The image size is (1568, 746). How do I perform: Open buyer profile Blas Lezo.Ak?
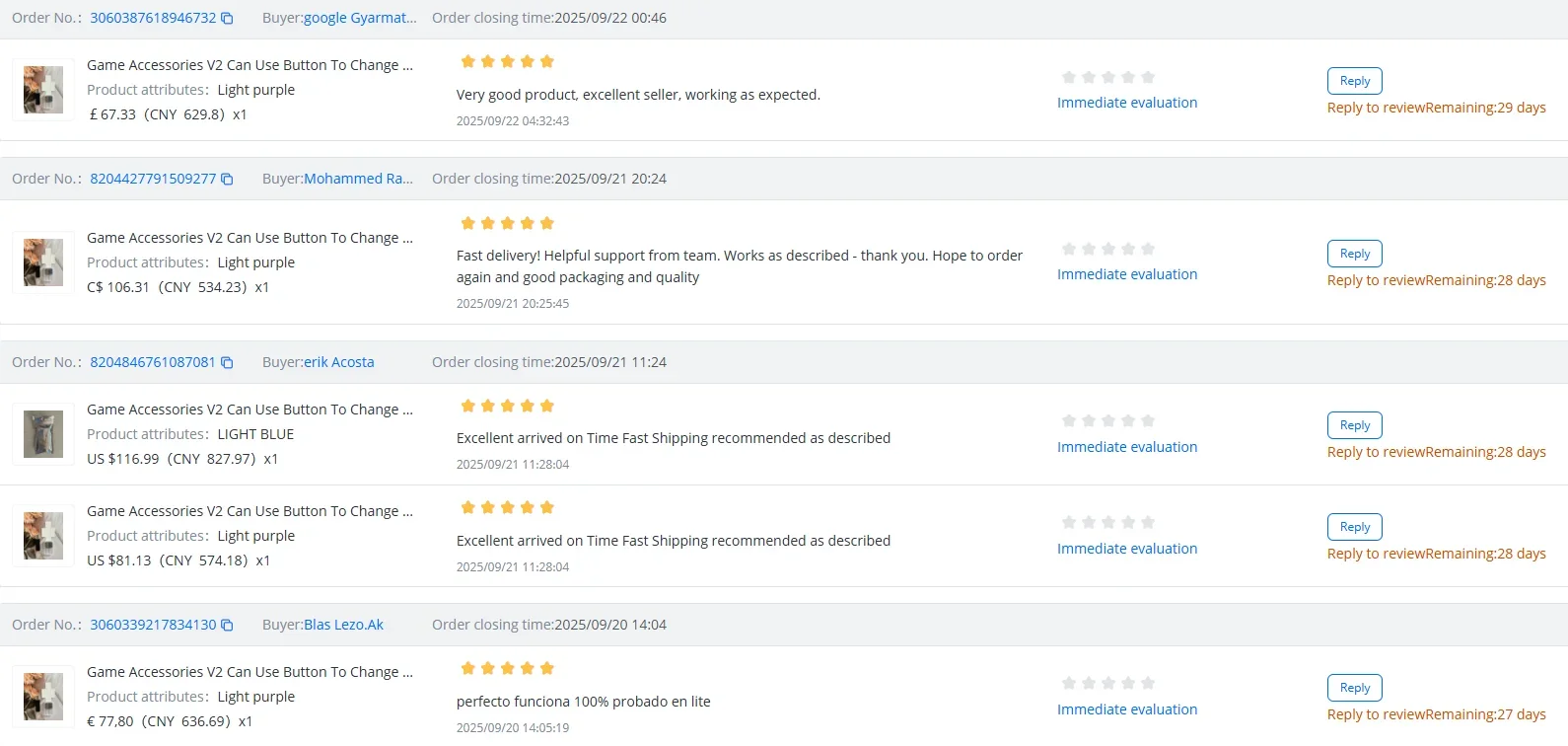pos(343,625)
